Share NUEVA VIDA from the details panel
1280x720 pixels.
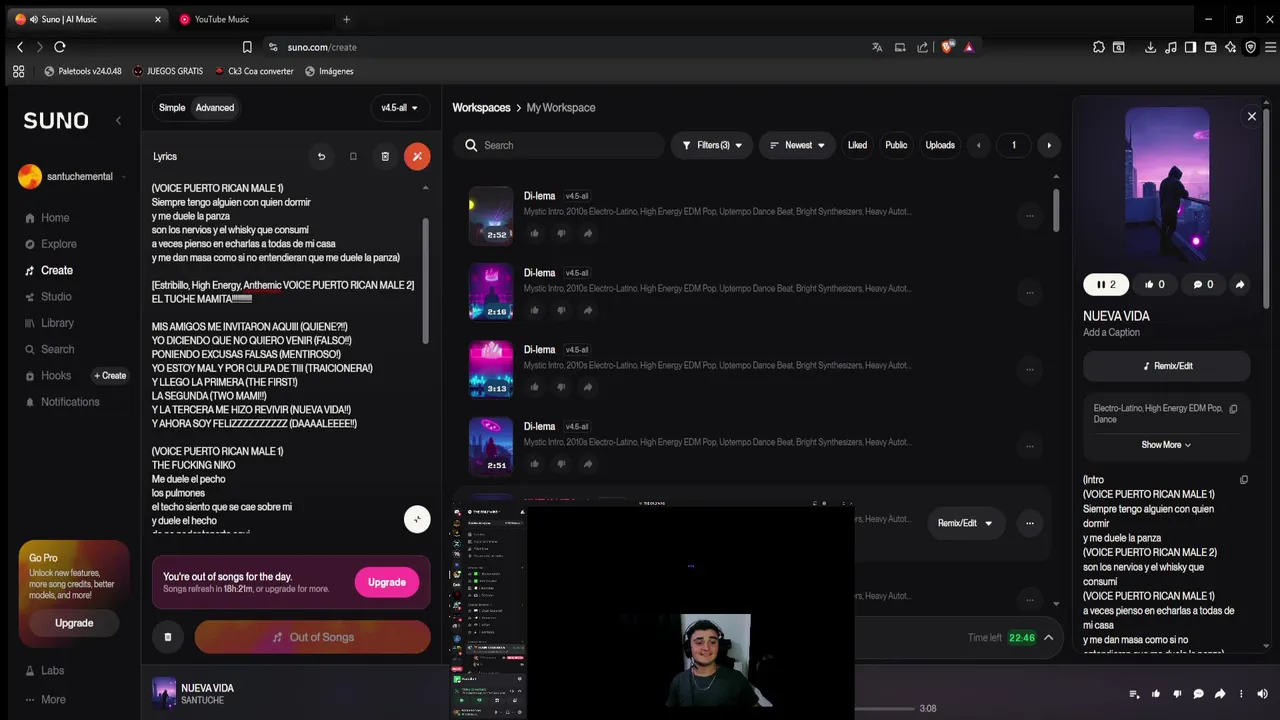(x=1240, y=285)
